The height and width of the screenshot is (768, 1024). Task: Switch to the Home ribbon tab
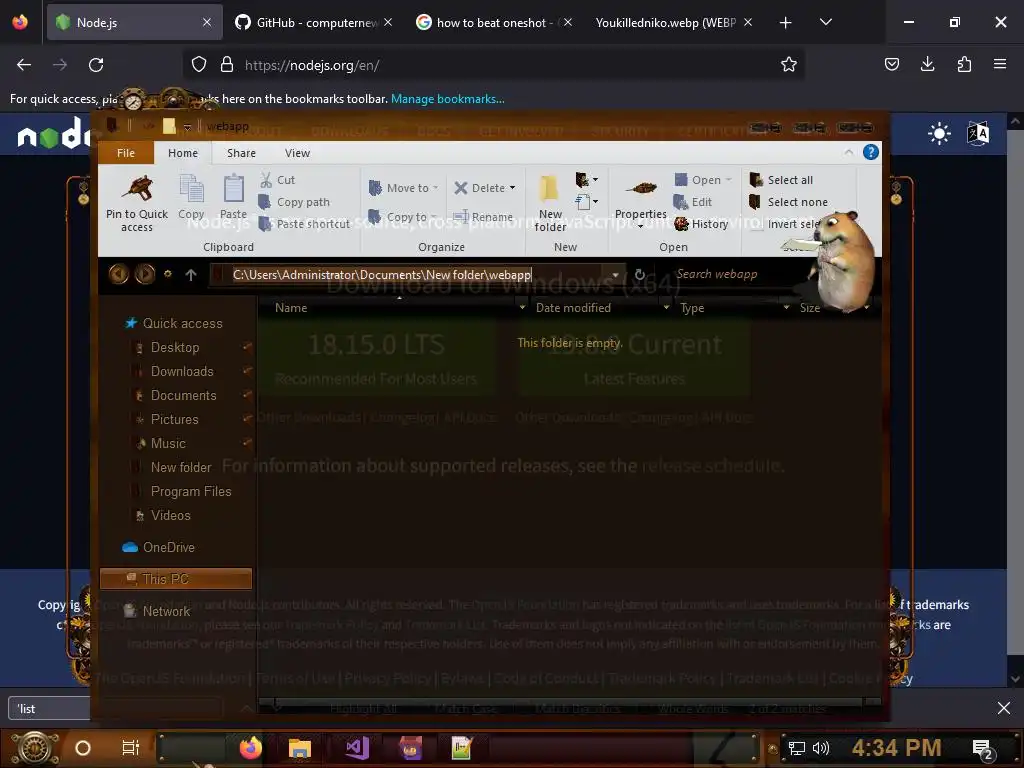point(183,153)
